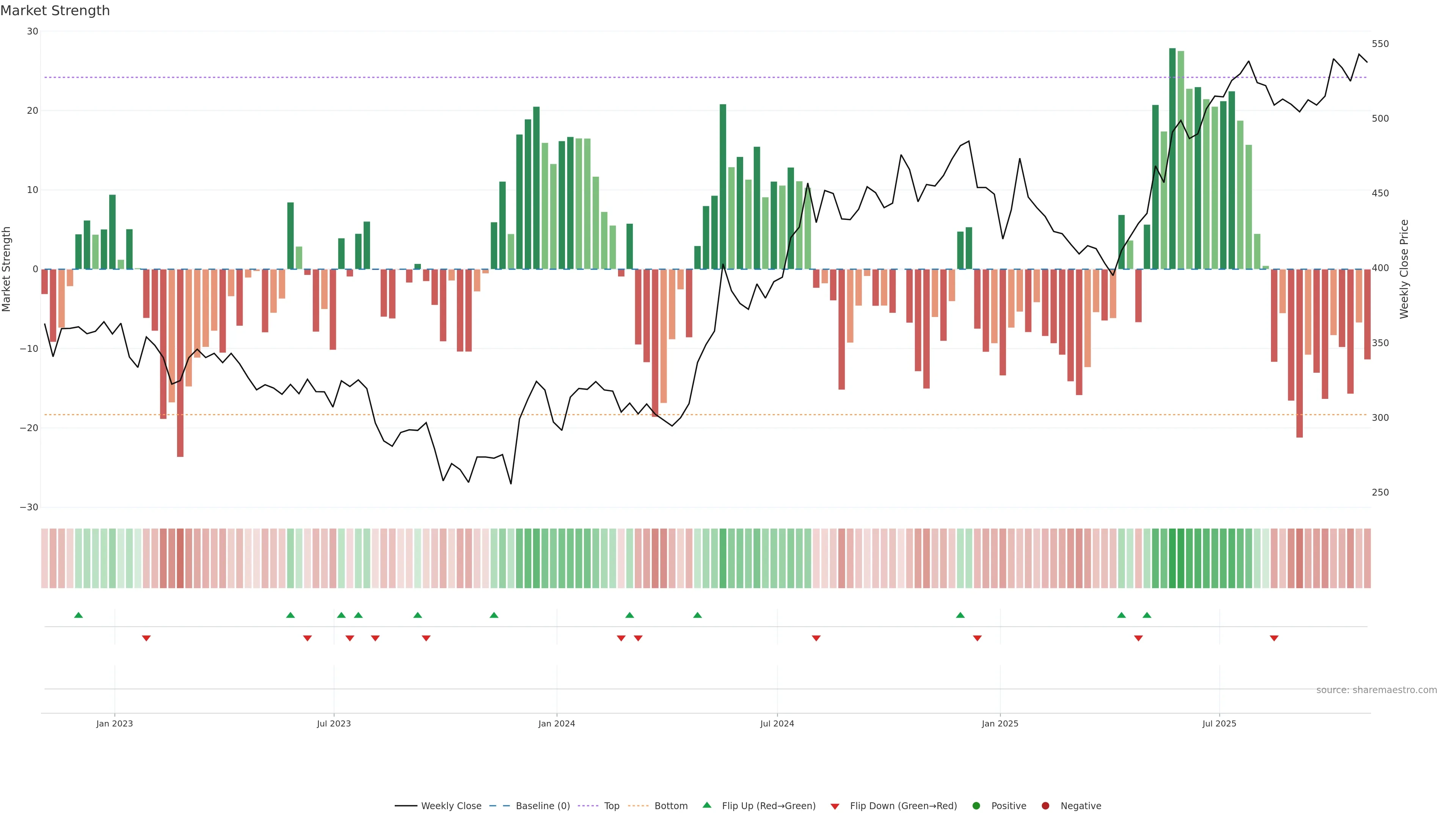
Task: Click the Negative red circle legend icon
Action: point(1045,806)
